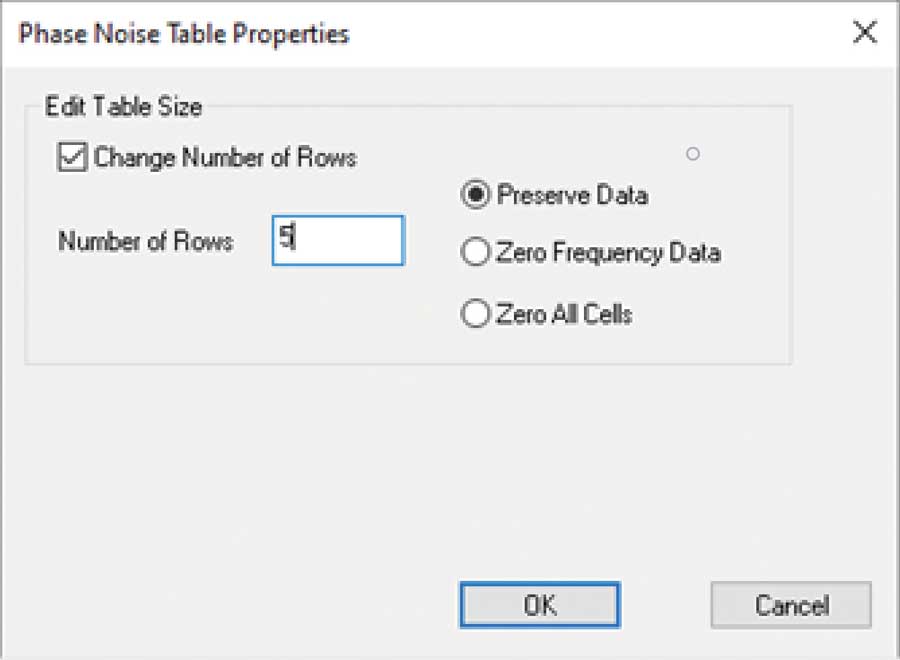Screen dimensions: 900x660
Task: Click the Preserve Data label text
Action: pyautogui.click(x=572, y=195)
